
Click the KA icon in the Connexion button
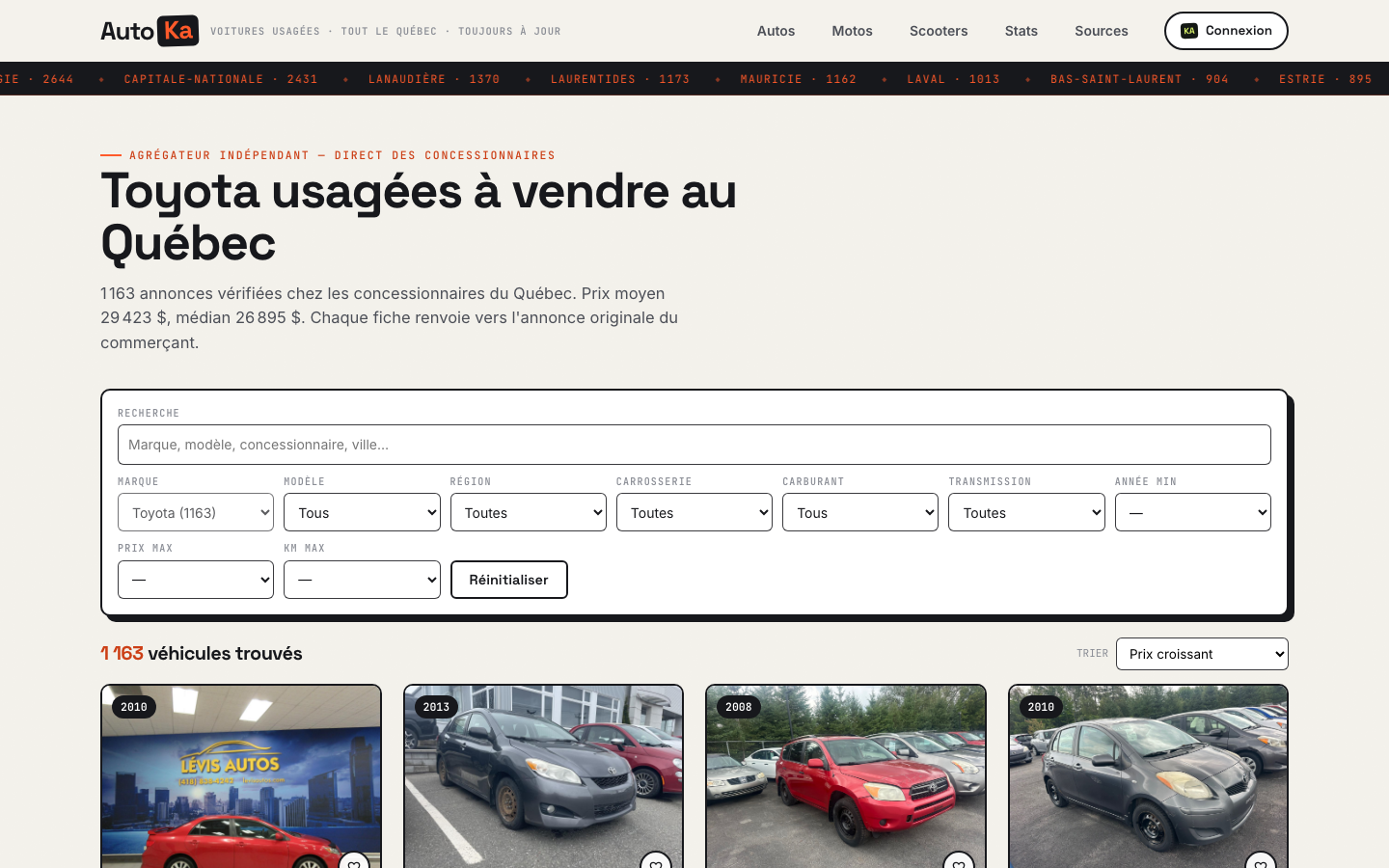1189,31
